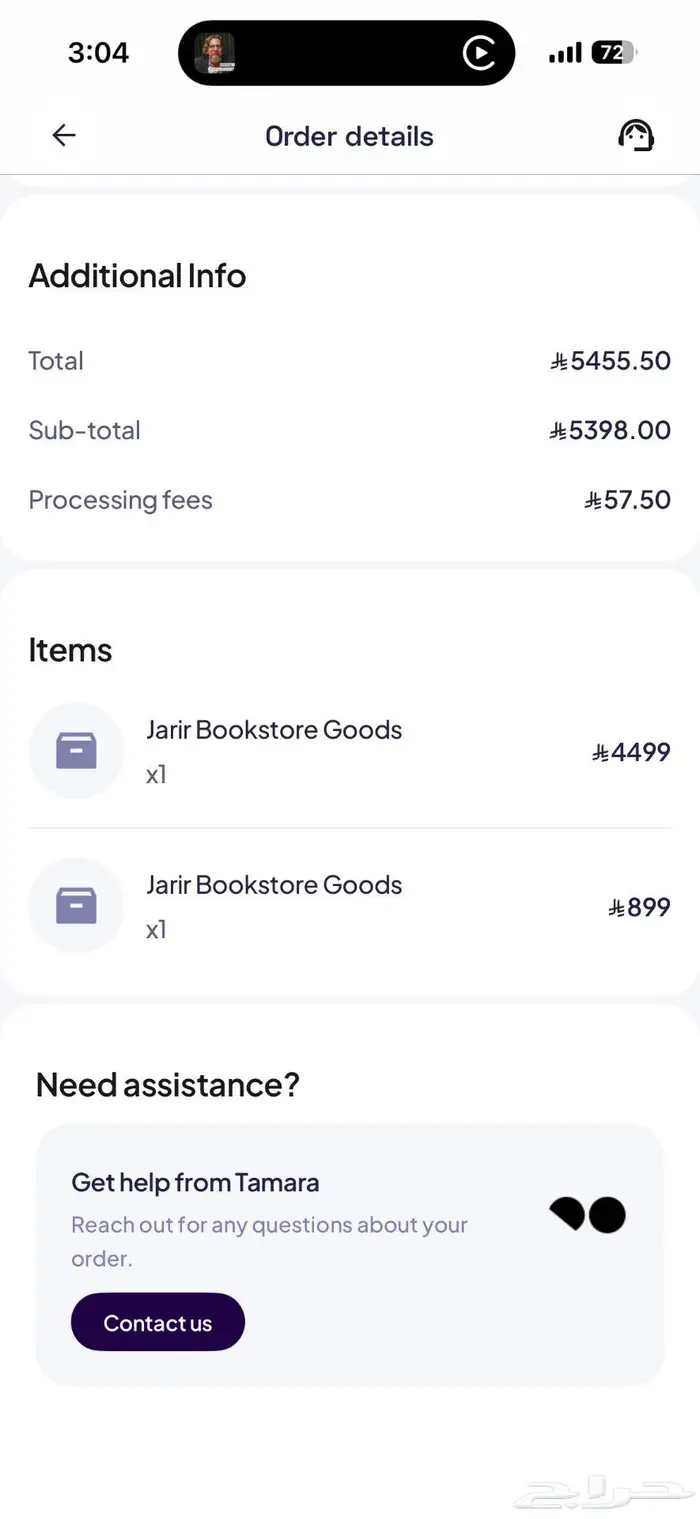Tap the Total amount 5455.50

coord(610,361)
